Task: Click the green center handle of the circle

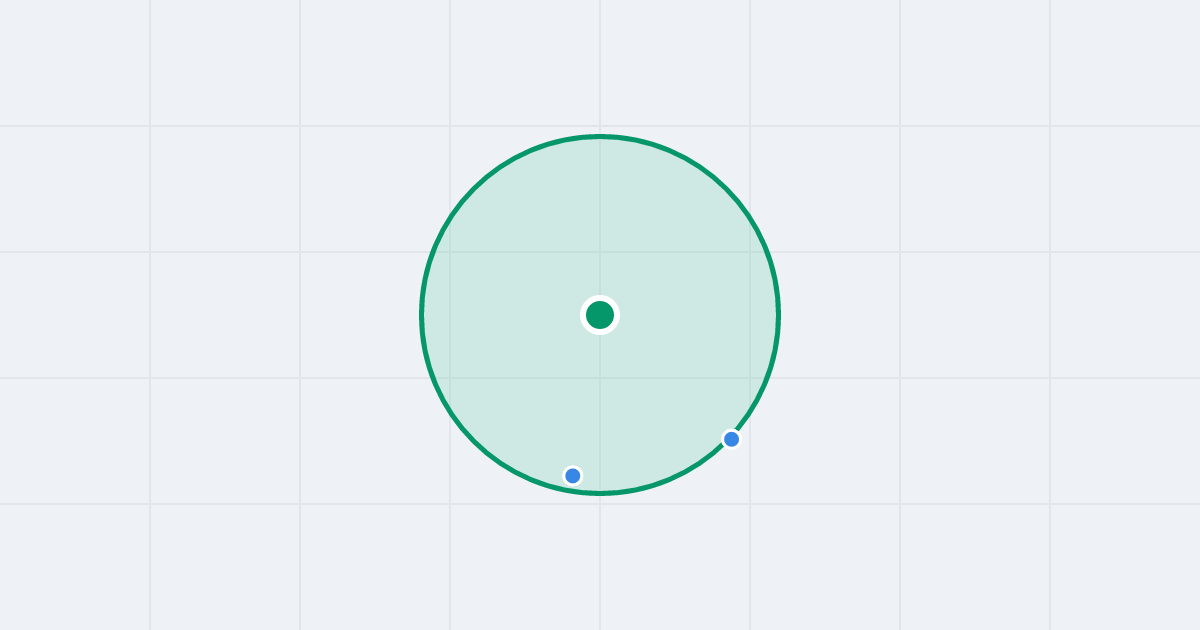Action: pos(600,315)
